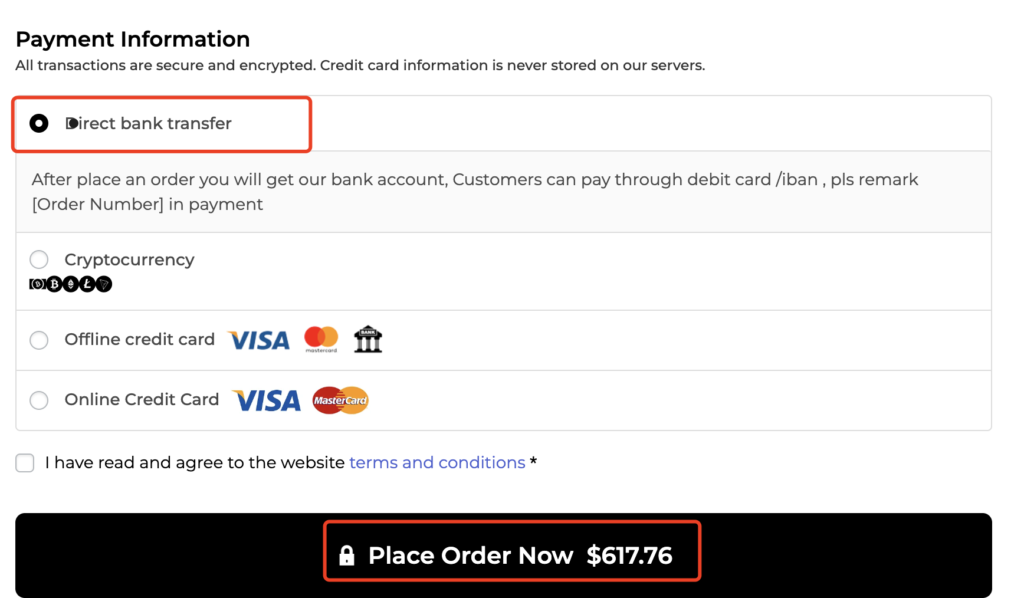Click the bank transfer instructions description box

pyautogui.click(x=504, y=192)
